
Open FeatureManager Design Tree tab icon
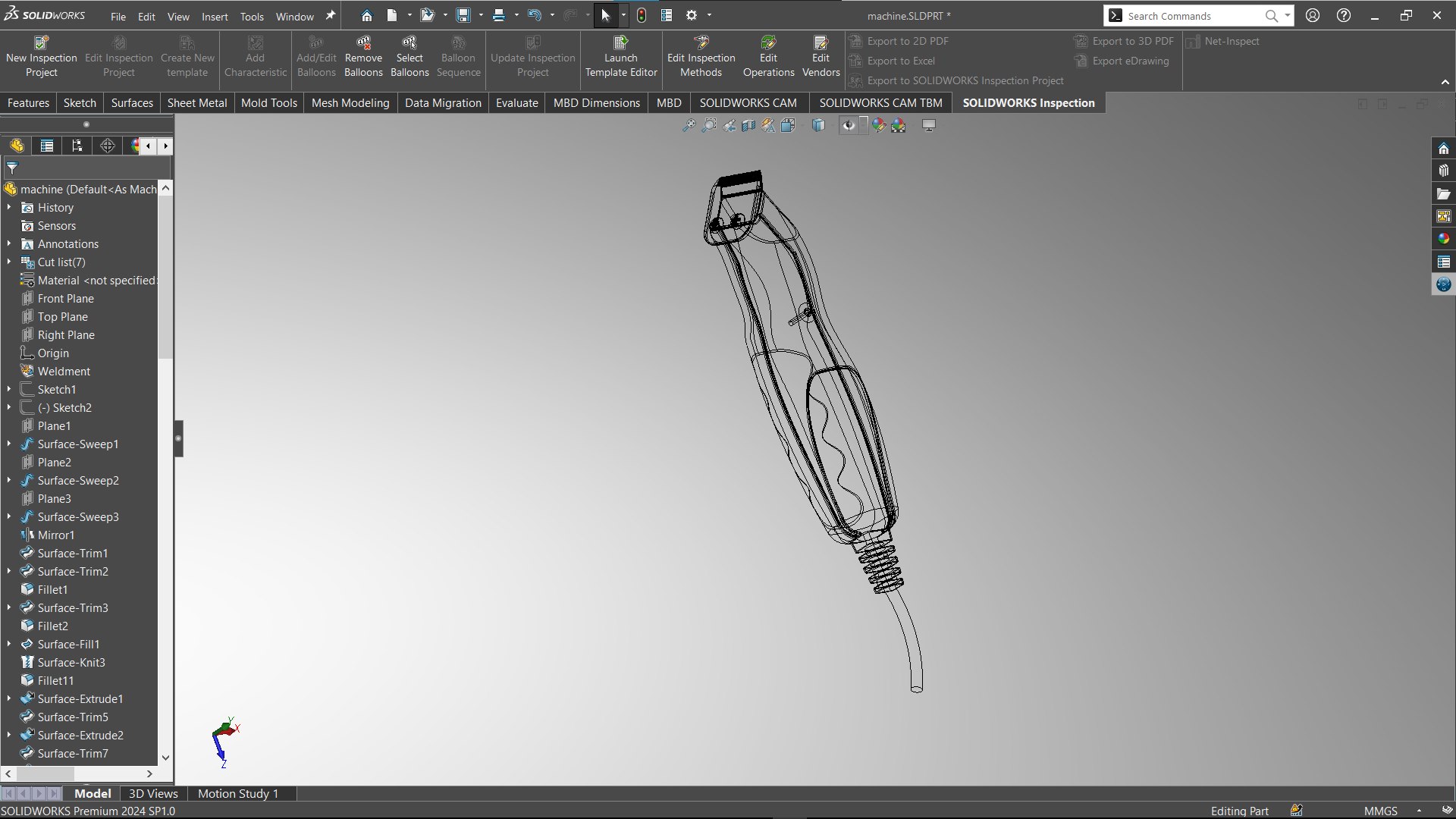pos(17,146)
